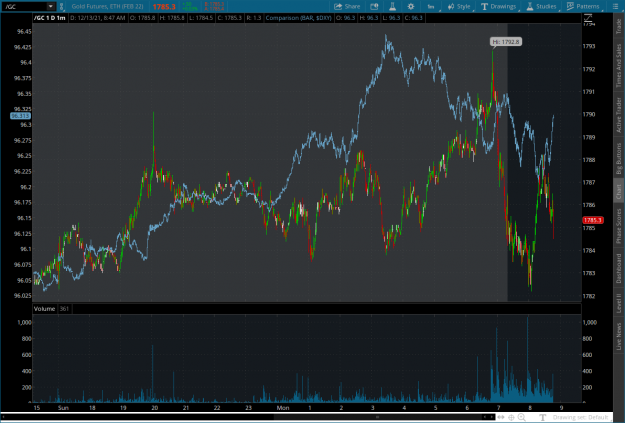Open the Trade side tab
The width and height of the screenshot is (625, 423).
pos(619,26)
